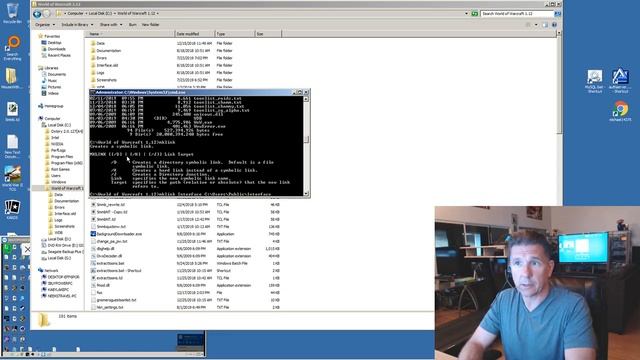Open the Recycle Bin desktop icon

[x=12, y=13]
